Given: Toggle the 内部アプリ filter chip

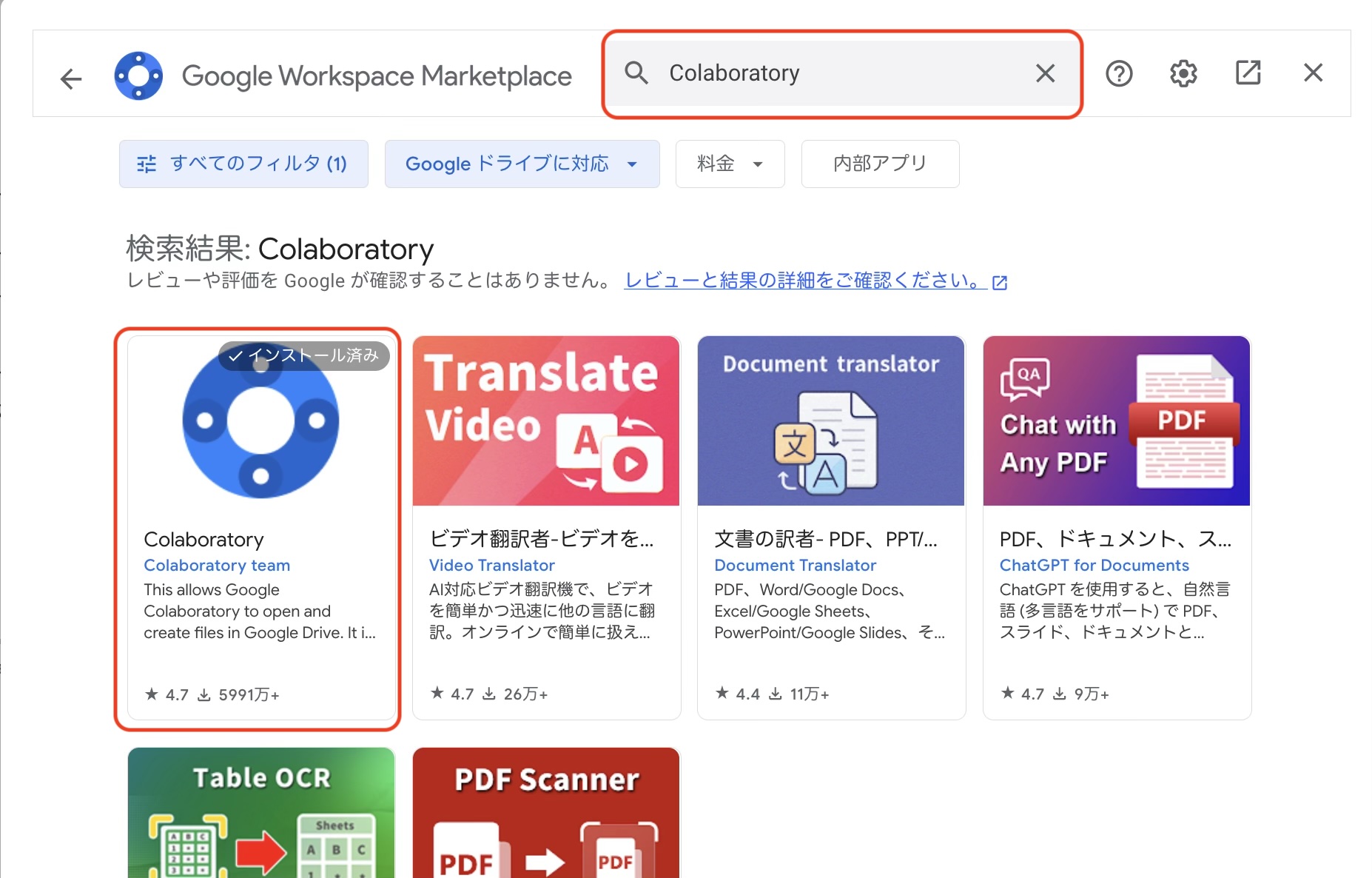Looking at the screenshot, I should coord(880,164).
